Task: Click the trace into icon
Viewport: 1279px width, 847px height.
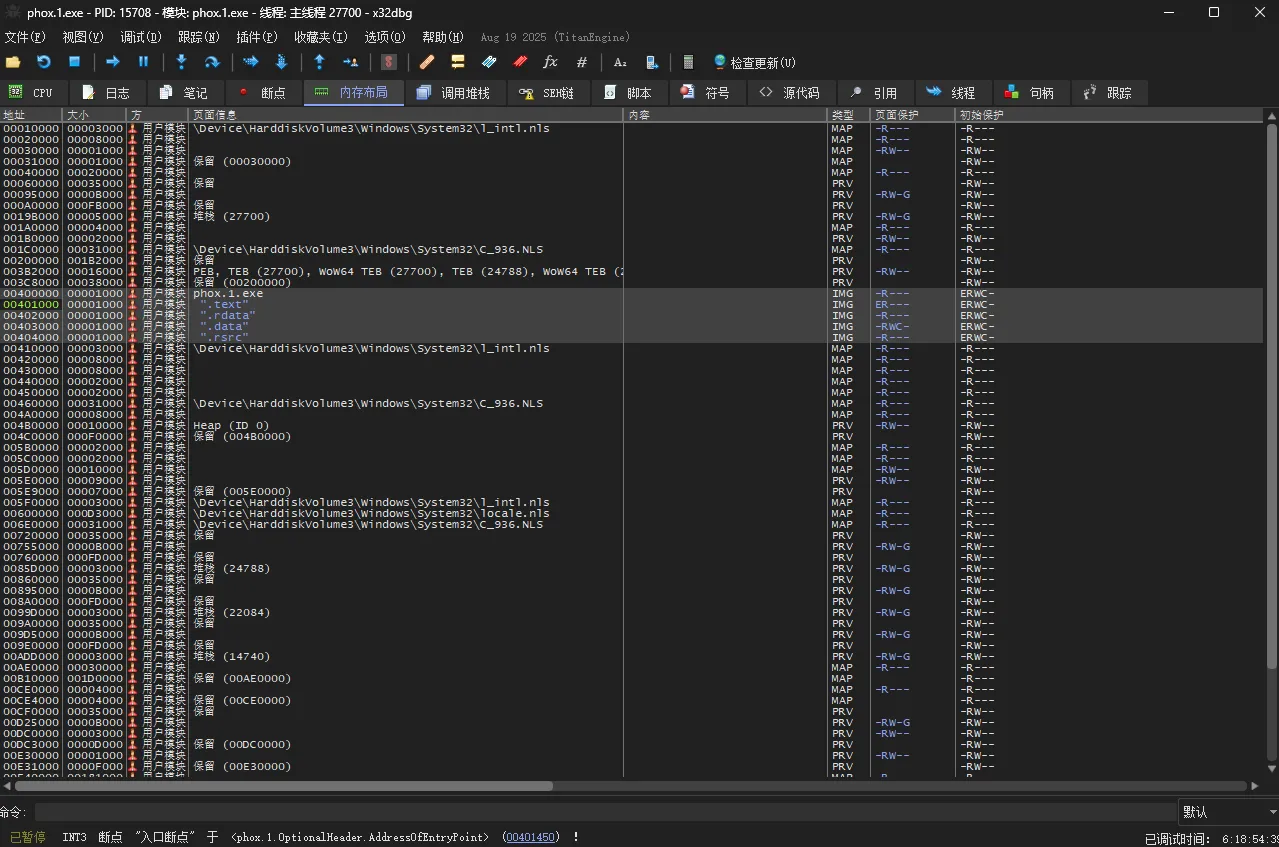Action: (x=250, y=62)
